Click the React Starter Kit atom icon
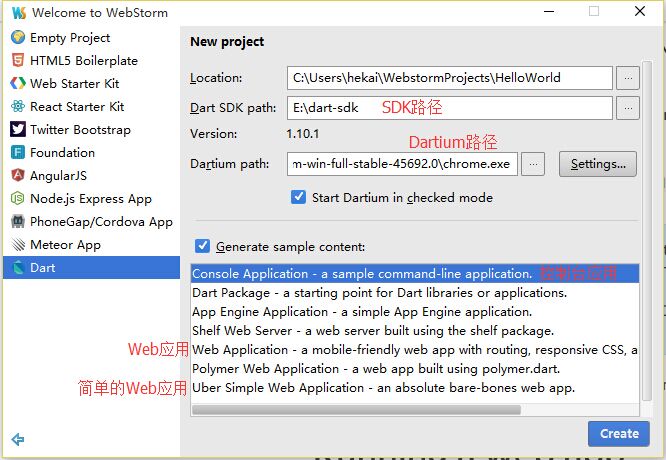The image size is (666, 460). point(18,106)
